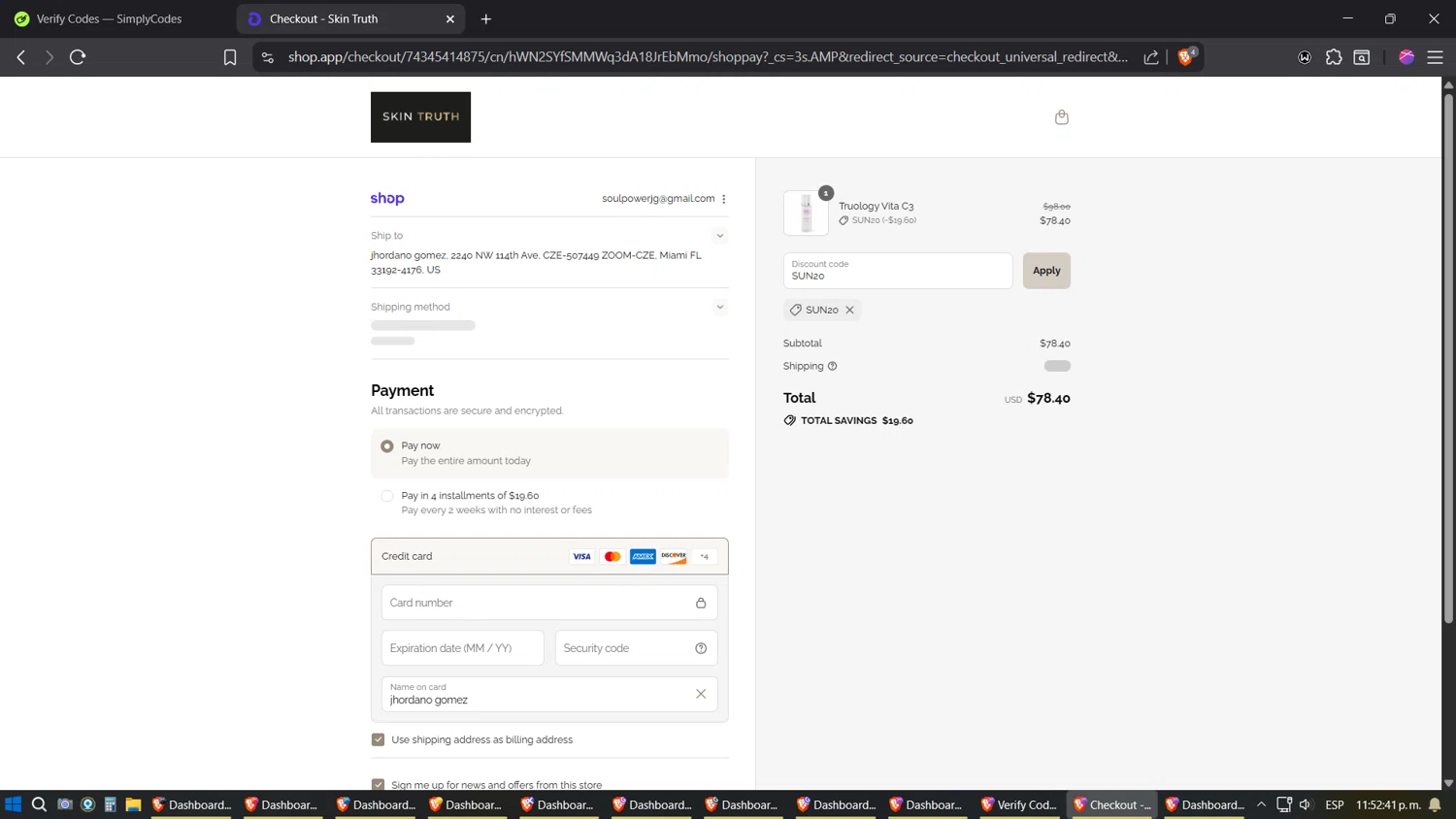
Task: Show additional card types +4 badge
Action: tap(705, 557)
